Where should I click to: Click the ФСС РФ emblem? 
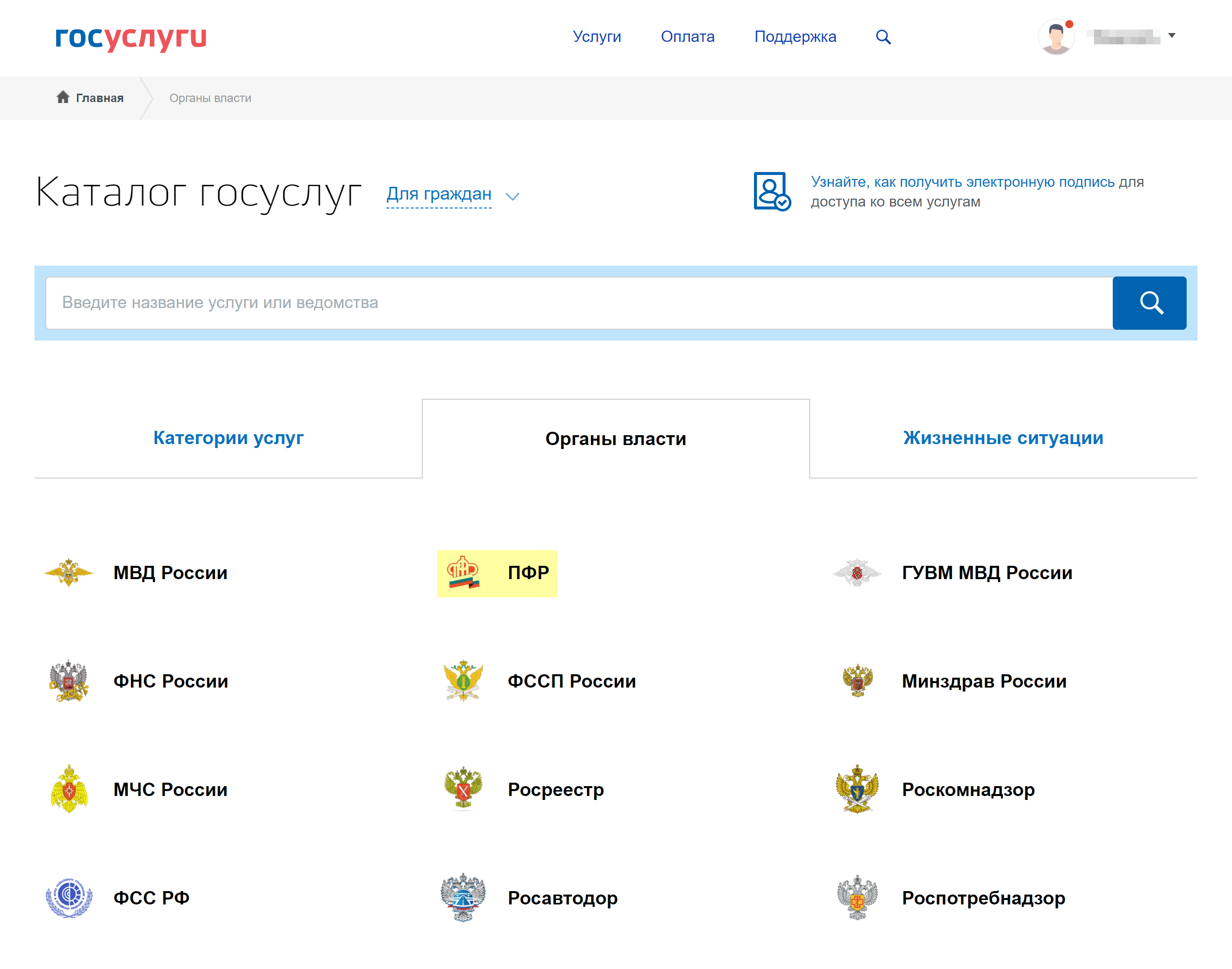coord(68,898)
